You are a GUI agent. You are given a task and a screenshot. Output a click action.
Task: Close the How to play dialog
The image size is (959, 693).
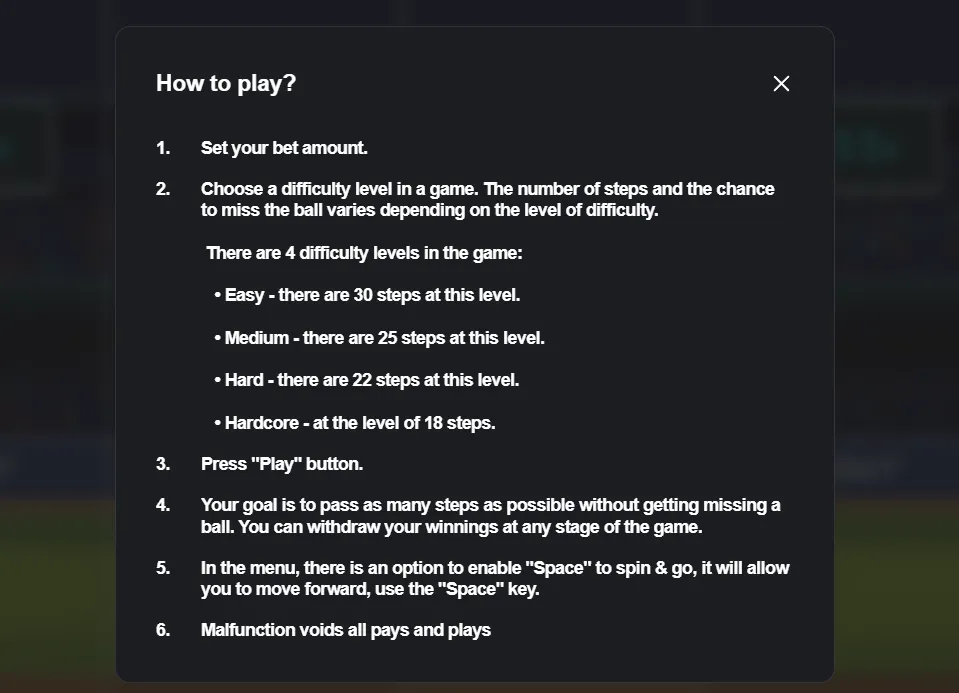click(781, 84)
